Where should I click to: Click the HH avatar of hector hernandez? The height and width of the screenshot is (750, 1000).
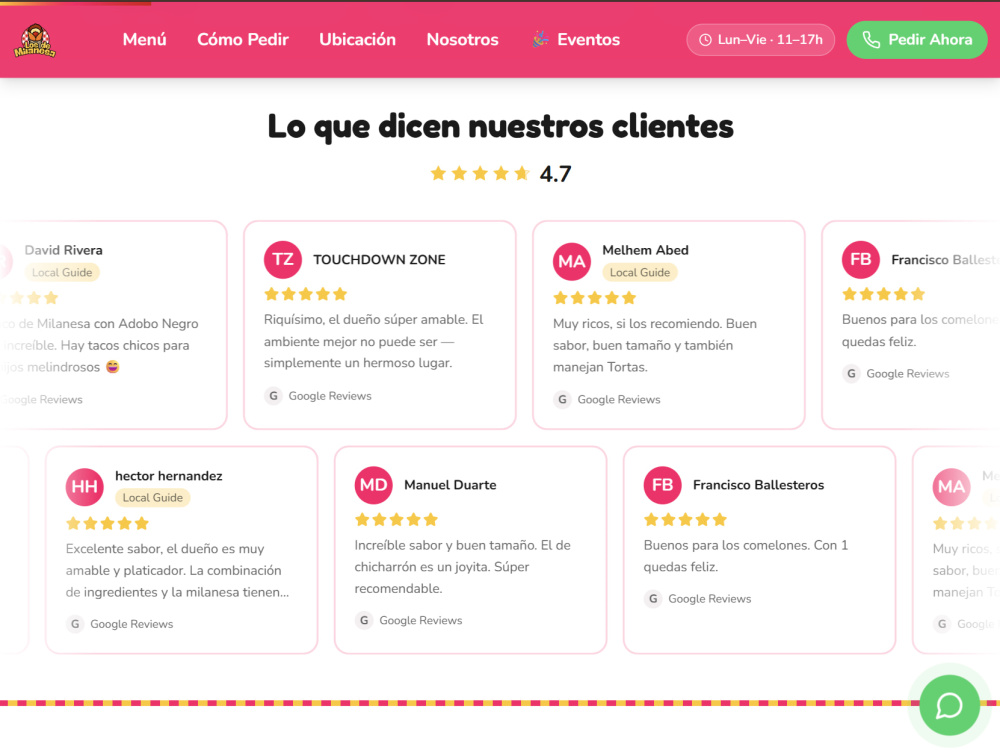84,487
